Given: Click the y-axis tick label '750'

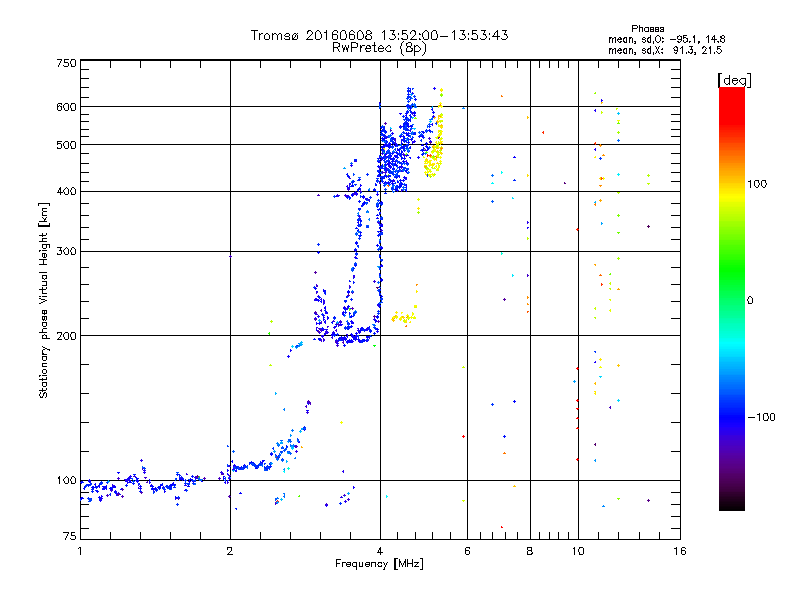Looking at the screenshot, I should [66, 63].
